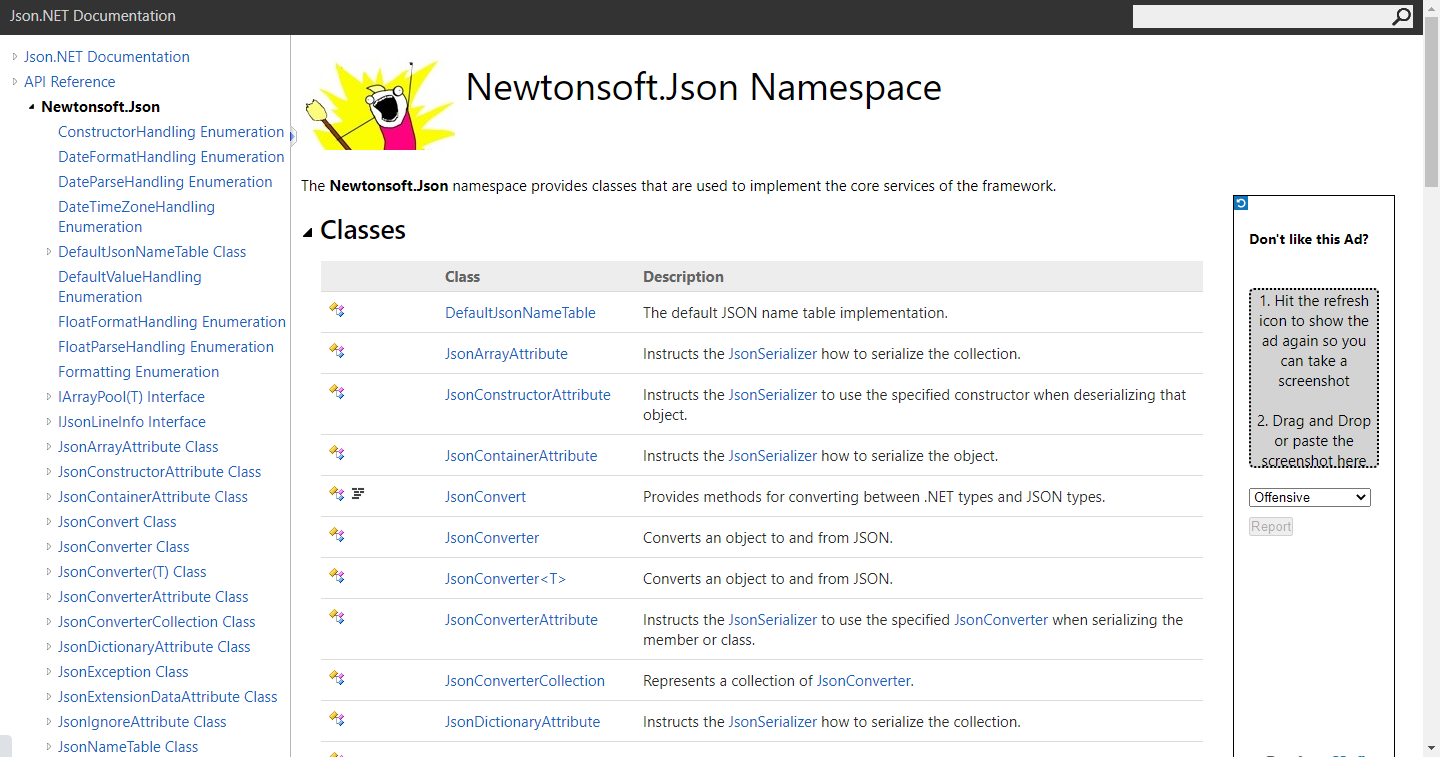Select DateFormatHandling Enumeration in sidebar
Image resolution: width=1440 pixels, height=757 pixels.
(x=171, y=157)
